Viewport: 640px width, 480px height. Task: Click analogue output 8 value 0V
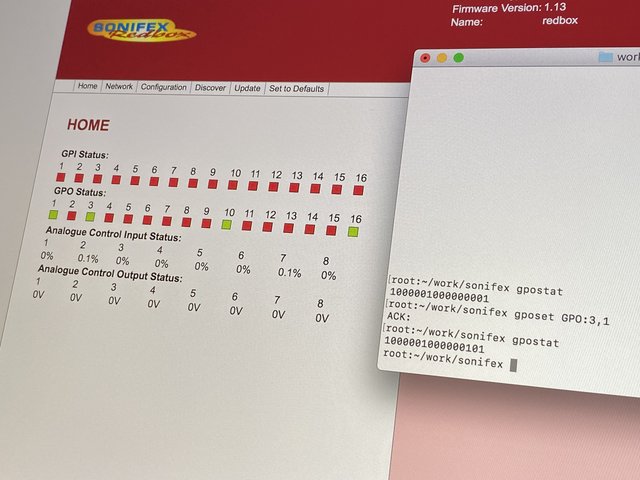coord(322,318)
